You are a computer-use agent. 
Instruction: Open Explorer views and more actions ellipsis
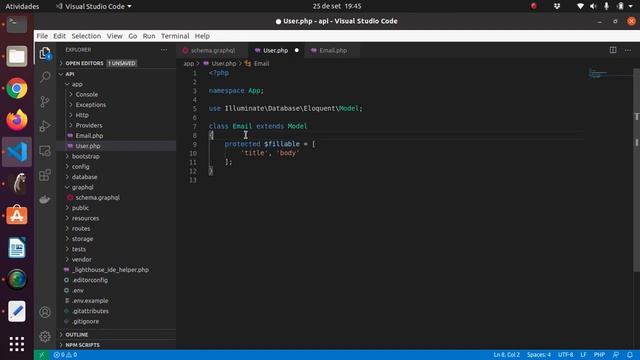pyautogui.click(x=164, y=50)
